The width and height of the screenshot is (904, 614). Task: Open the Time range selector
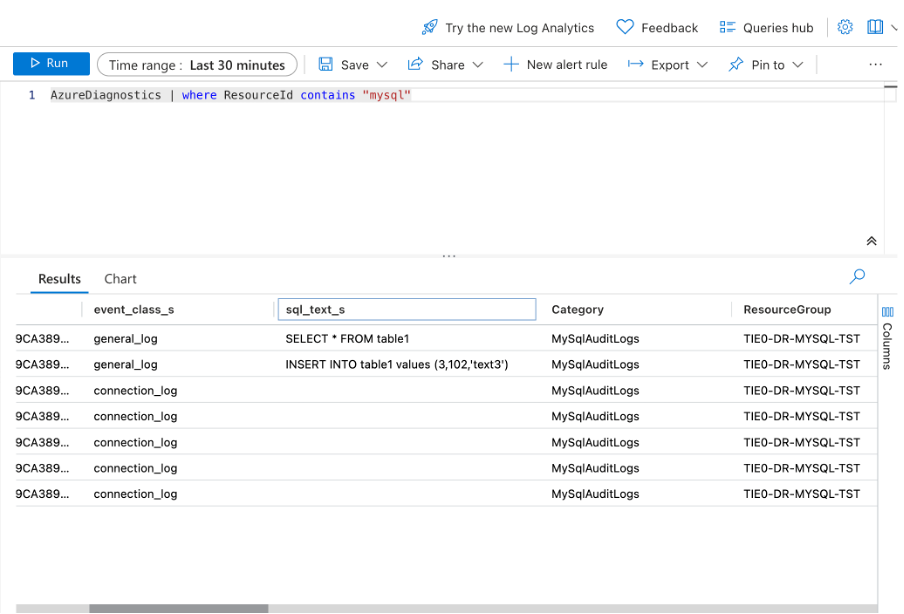point(197,65)
